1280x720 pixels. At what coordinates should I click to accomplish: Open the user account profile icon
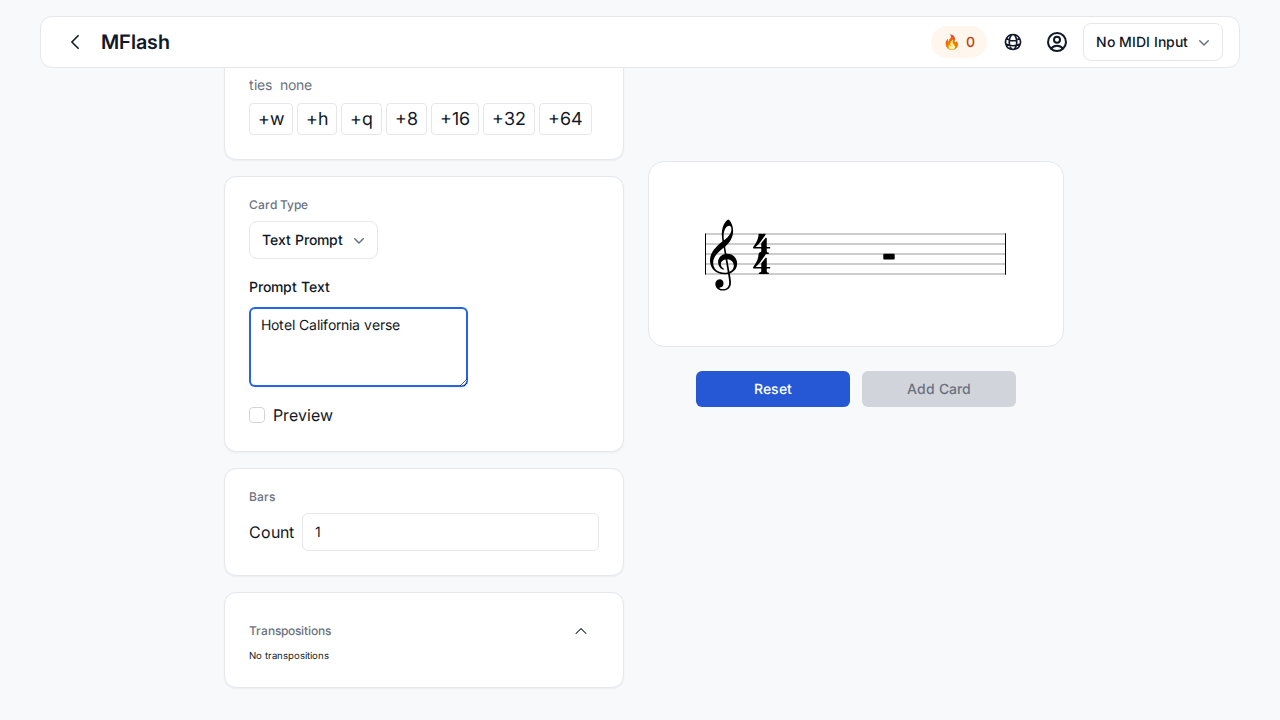(1057, 42)
